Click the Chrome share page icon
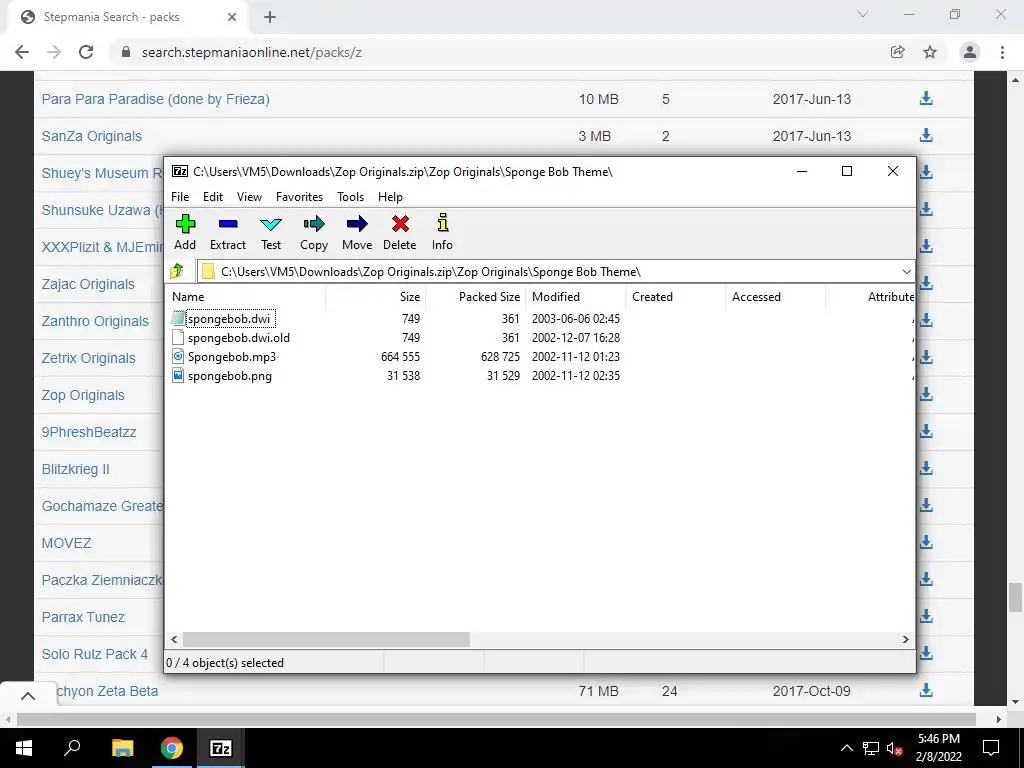The height and width of the screenshot is (768, 1024). pyautogui.click(x=898, y=52)
